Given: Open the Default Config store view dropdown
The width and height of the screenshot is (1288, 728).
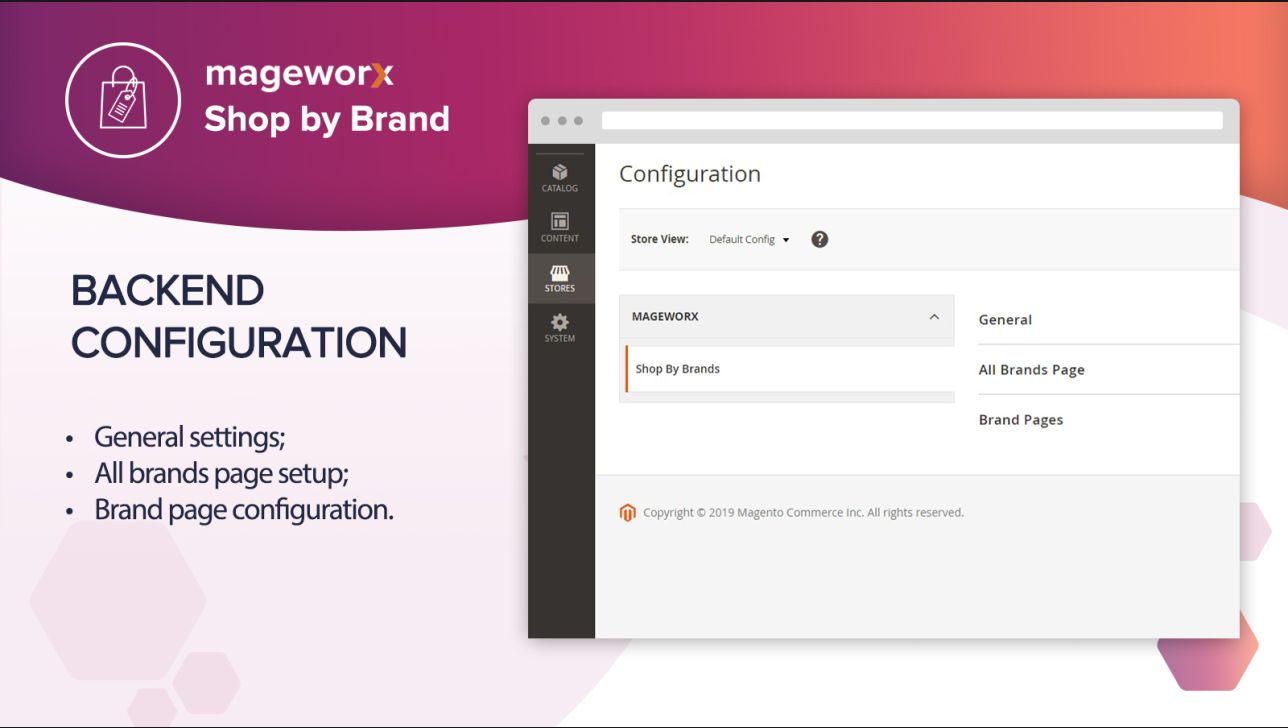Looking at the screenshot, I should [749, 240].
